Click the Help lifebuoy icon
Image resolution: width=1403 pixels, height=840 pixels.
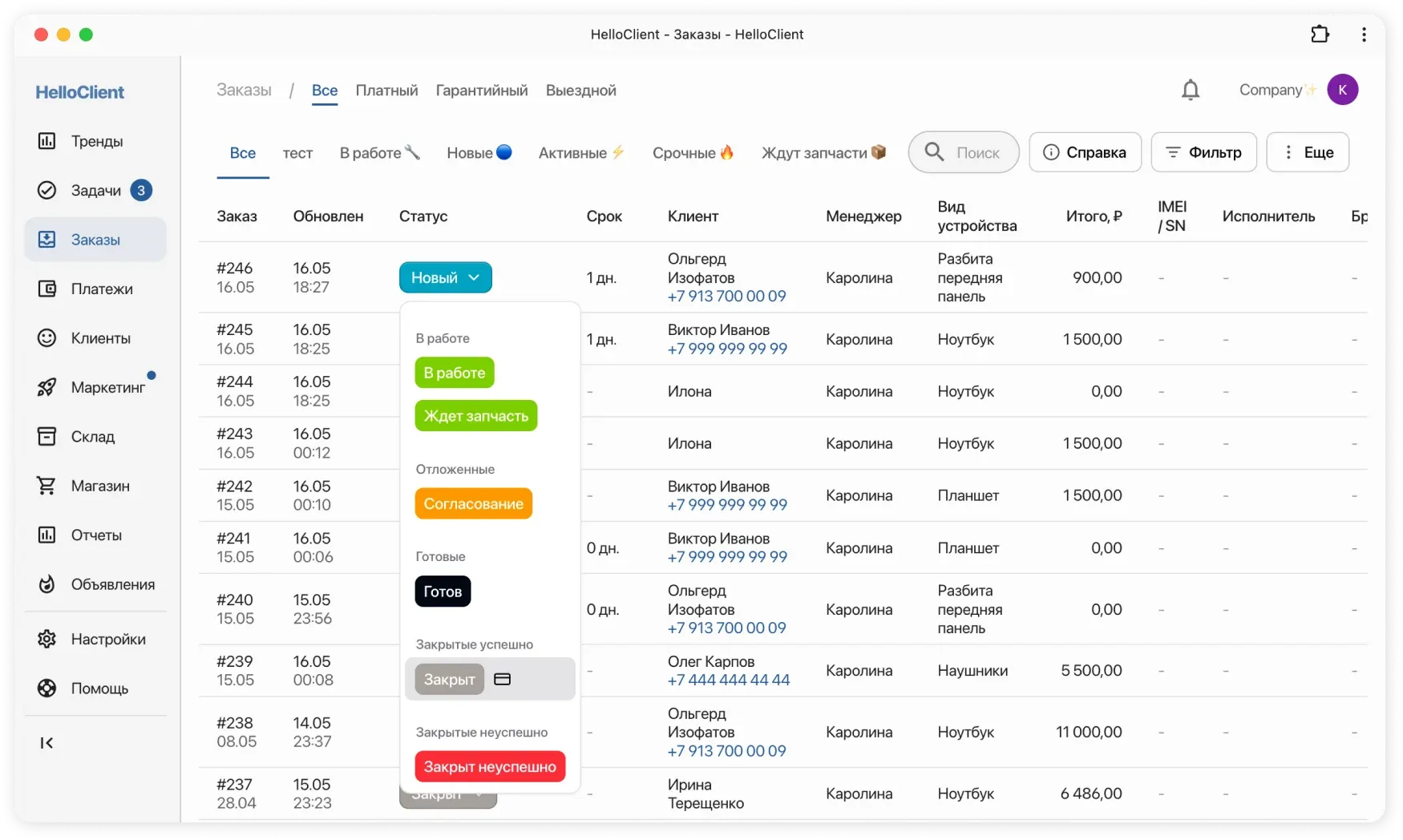[47, 689]
